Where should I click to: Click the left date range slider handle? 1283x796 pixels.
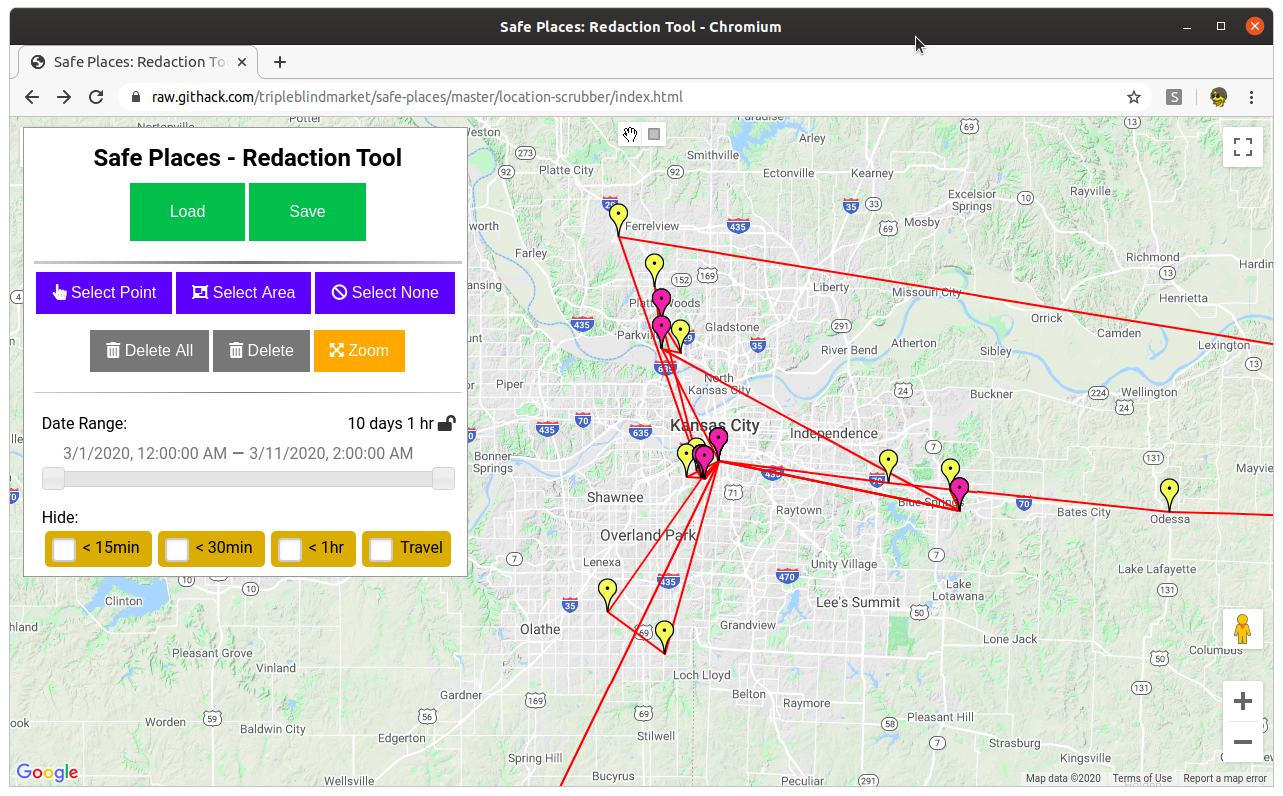(x=53, y=479)
